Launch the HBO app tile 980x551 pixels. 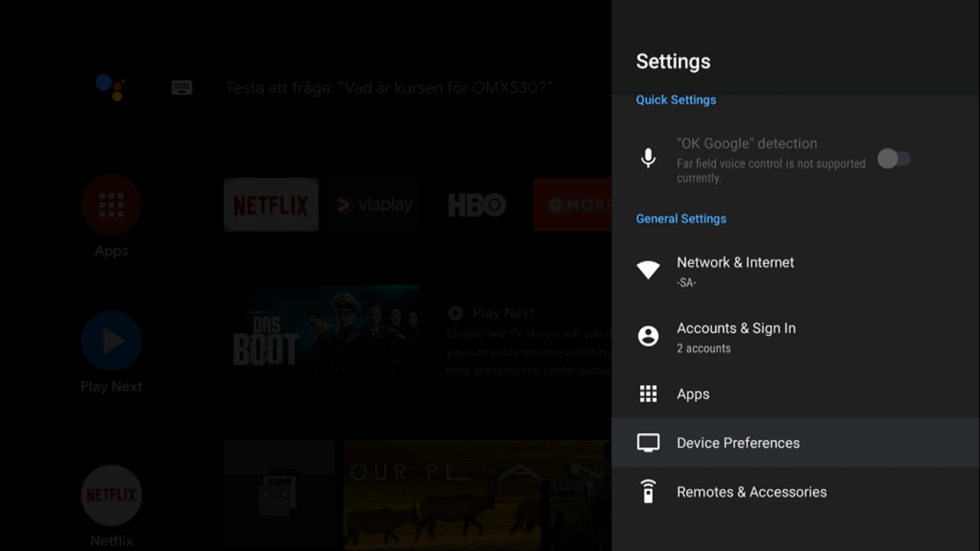click(x=478, y=204)
